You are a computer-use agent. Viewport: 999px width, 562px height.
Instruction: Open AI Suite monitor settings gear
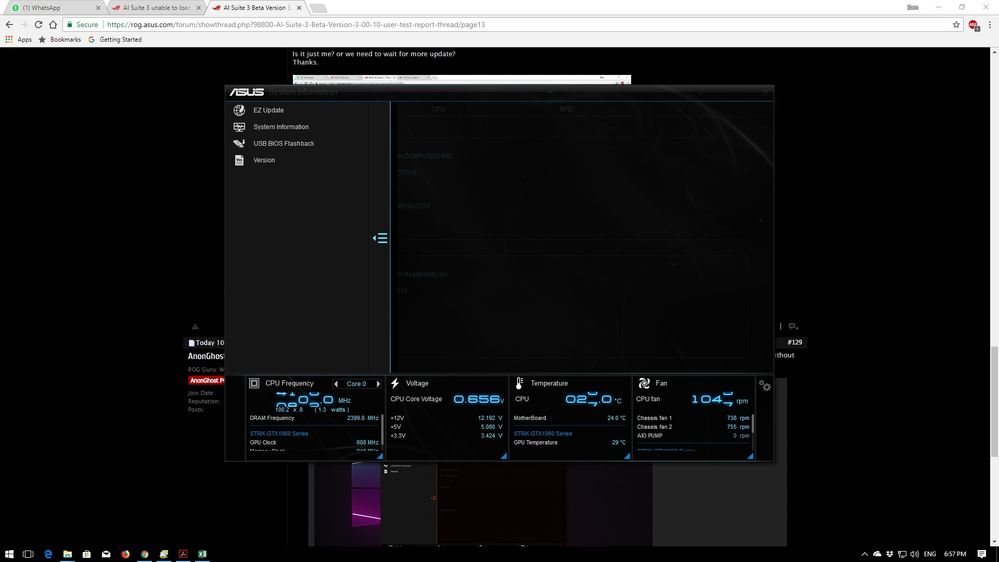(x=765, y=385)
